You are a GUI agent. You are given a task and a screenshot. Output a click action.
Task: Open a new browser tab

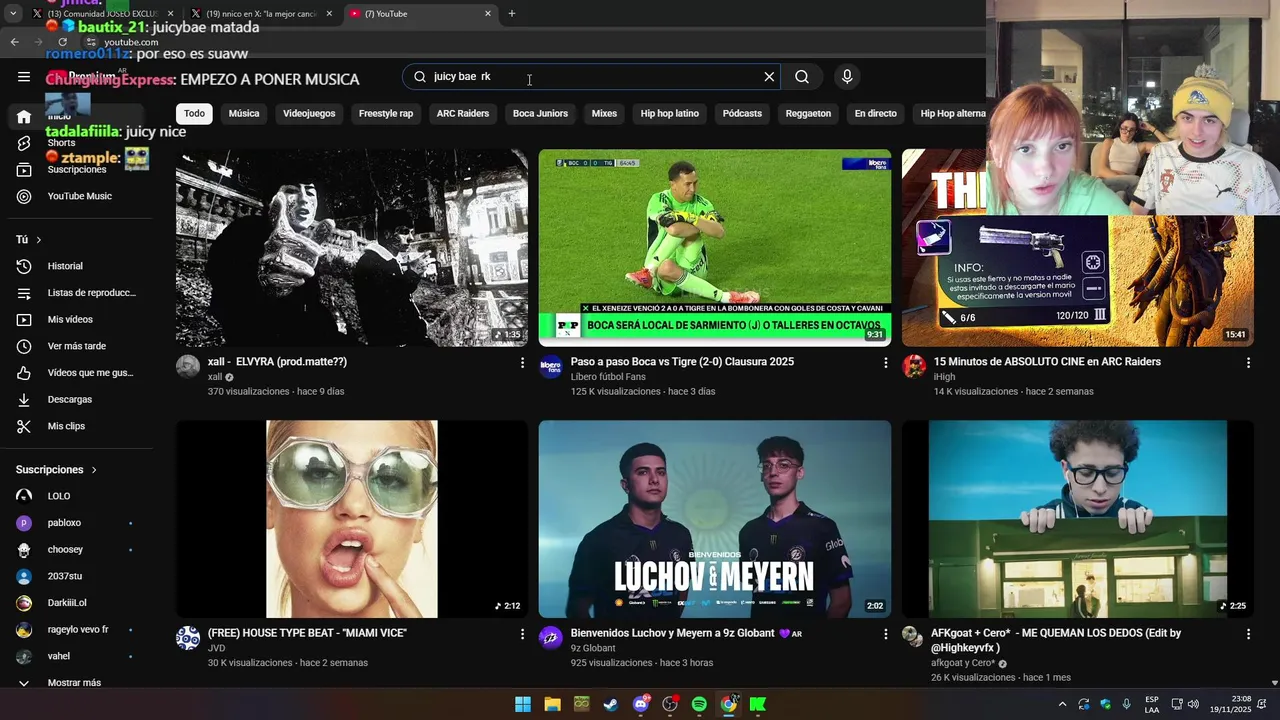click(x=512, y=14)
